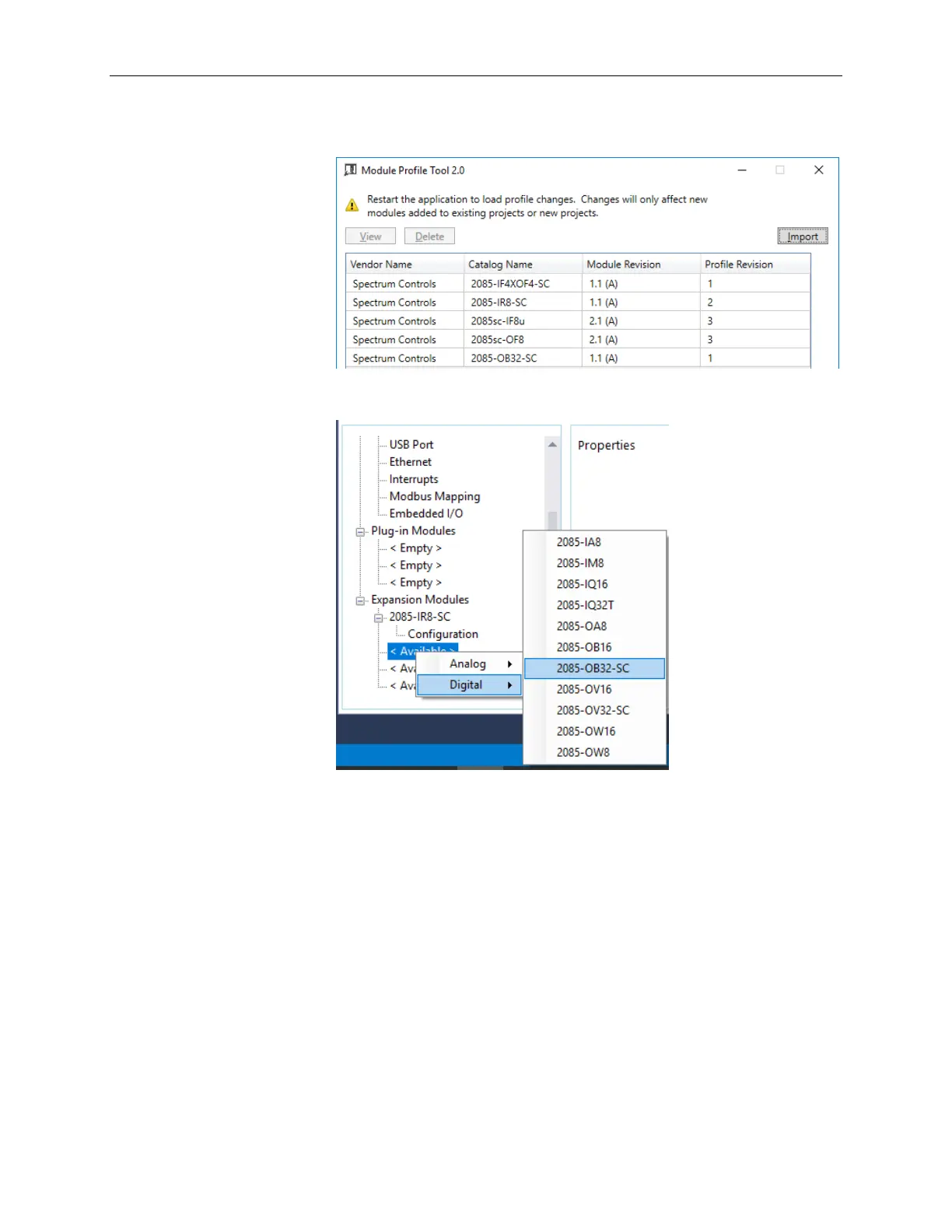
Task: Sort by Catalog Name column header
Action: [x=523, y=264]
